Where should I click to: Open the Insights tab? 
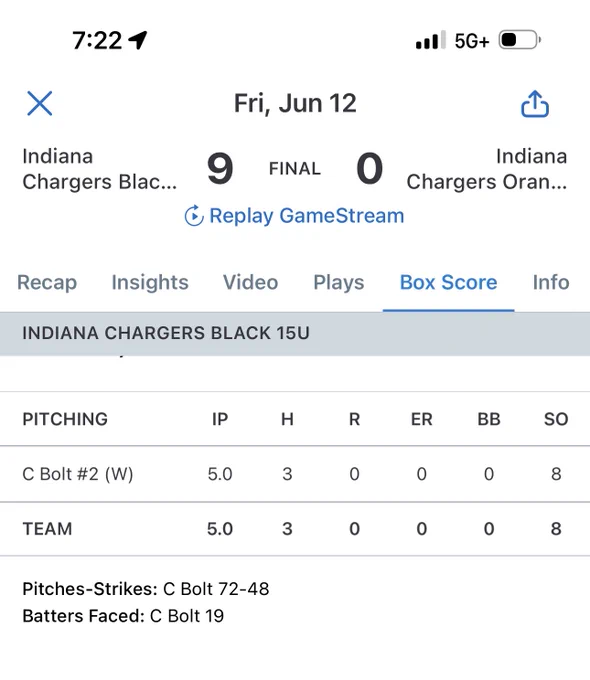pos(150,283)
